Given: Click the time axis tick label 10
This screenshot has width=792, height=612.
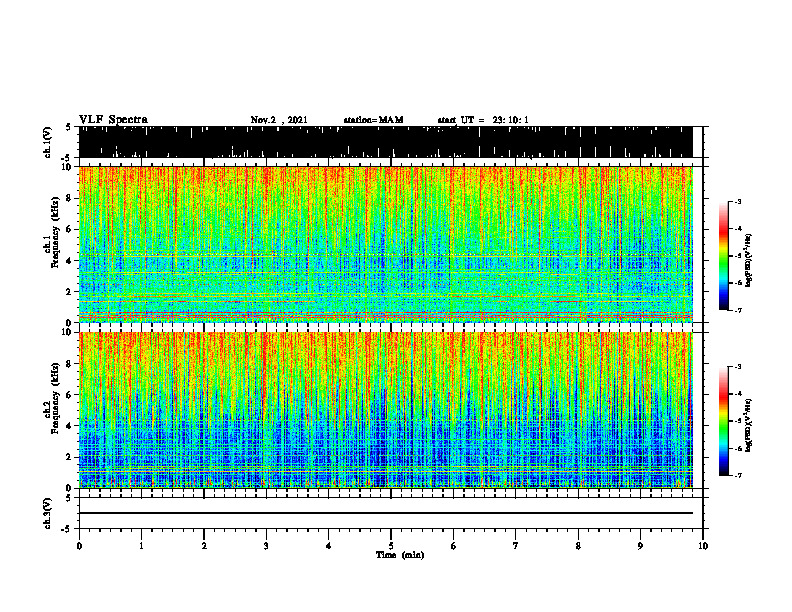Looking at the screenshot, I should tap(703, 546).
